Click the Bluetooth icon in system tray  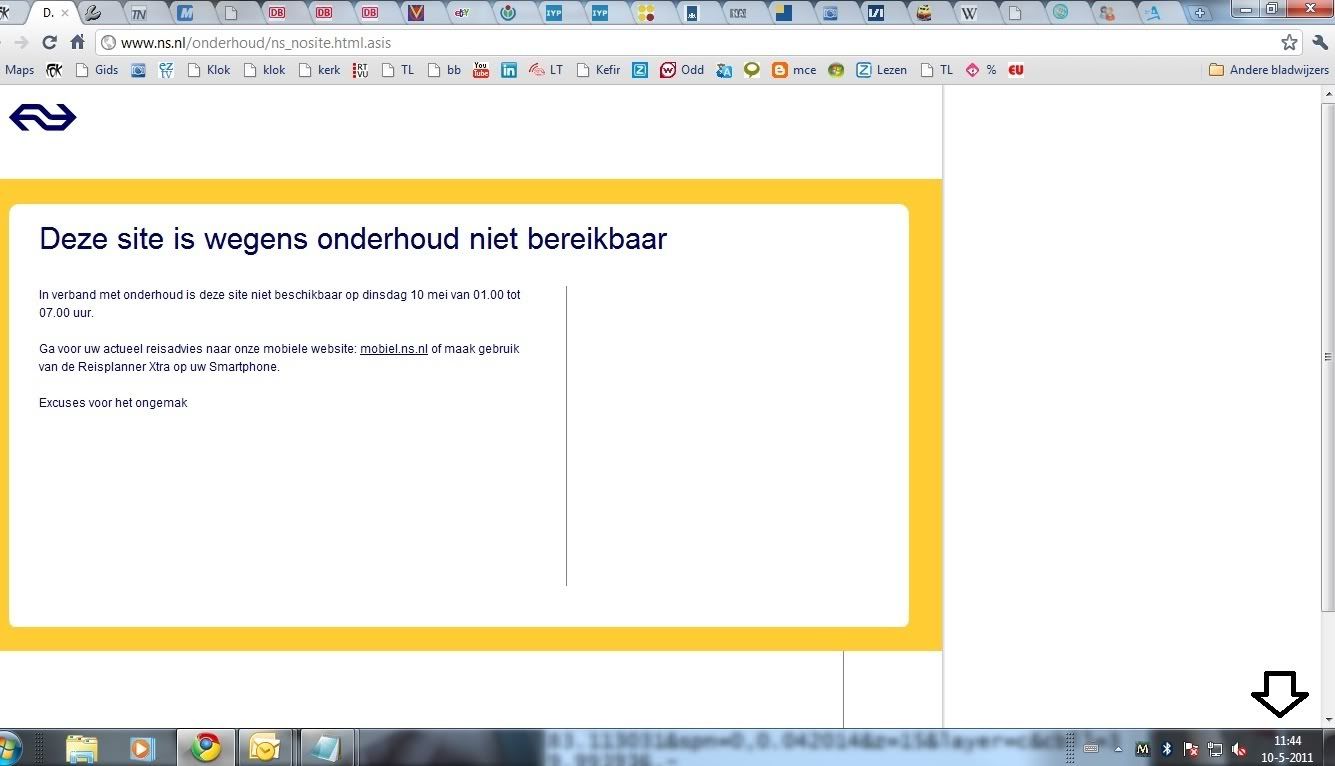(1166, 748)
